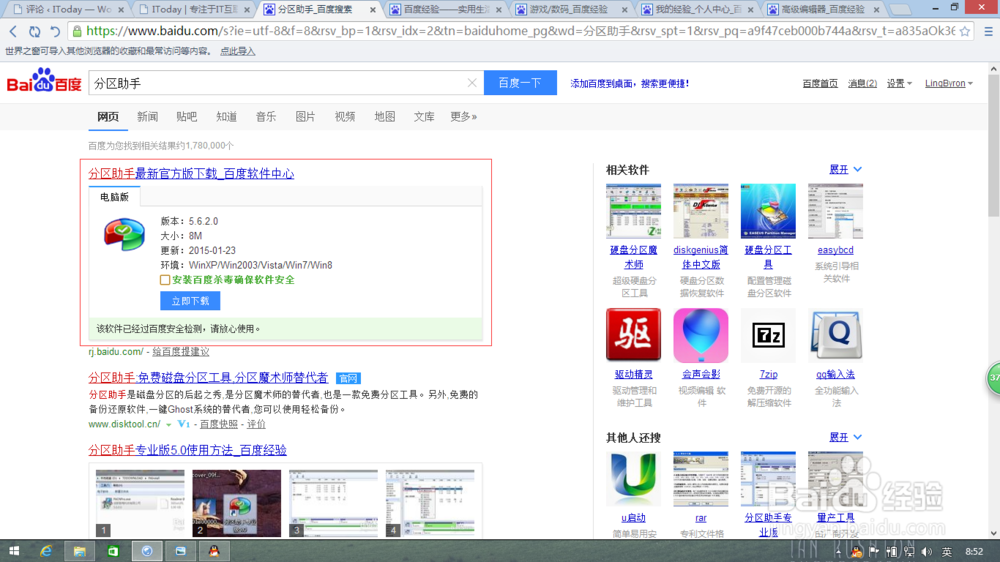Click the browser reload icon

point(34,31)
